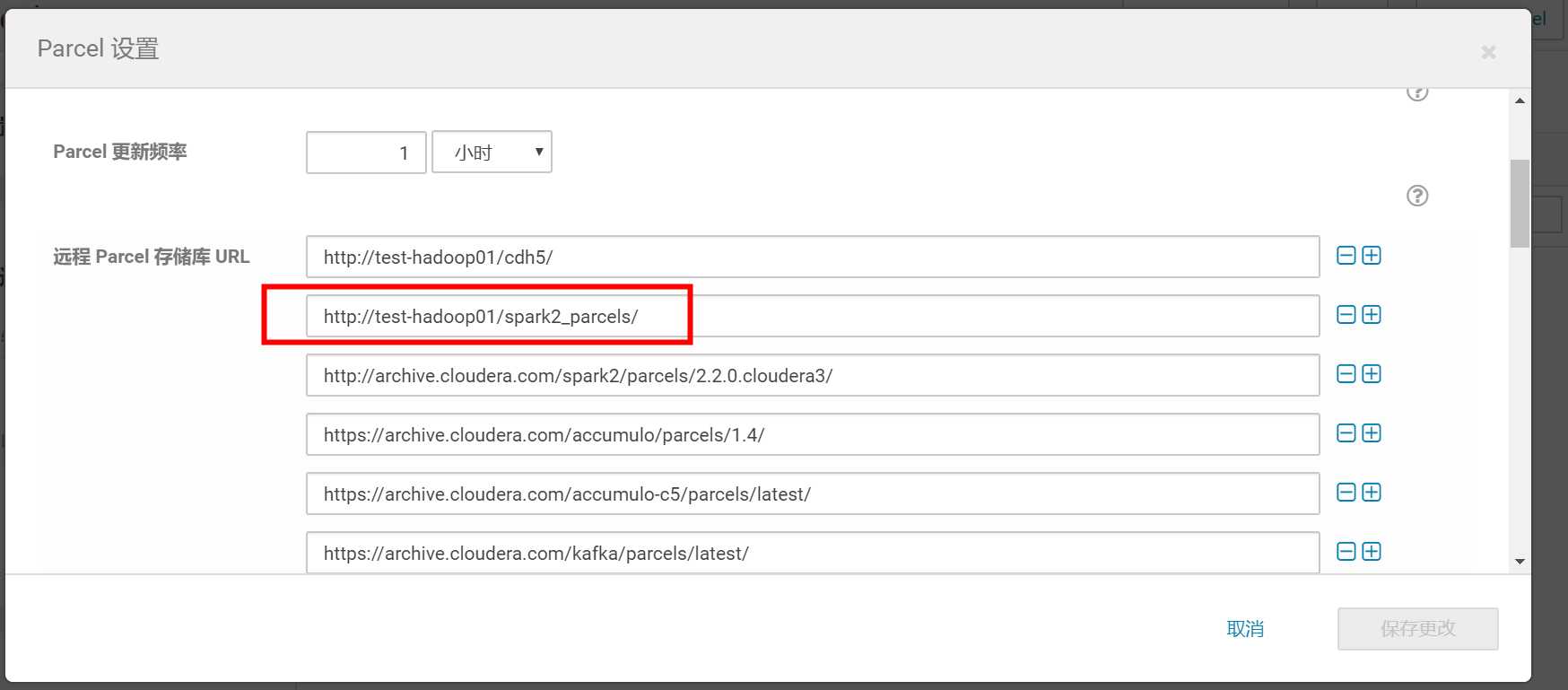Image resolution: width=1568 pixels, height=690 pixels.
Task: Open help for remote Parcel repository URL
Action: 1417,196
